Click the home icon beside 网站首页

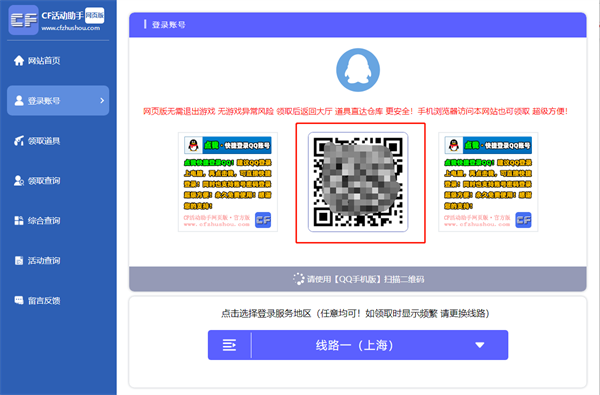(19, 60)
